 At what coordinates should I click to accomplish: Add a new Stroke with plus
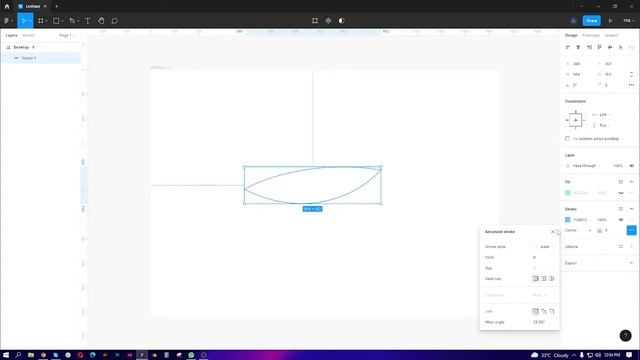pyautogui.click(x=631, y=209)
